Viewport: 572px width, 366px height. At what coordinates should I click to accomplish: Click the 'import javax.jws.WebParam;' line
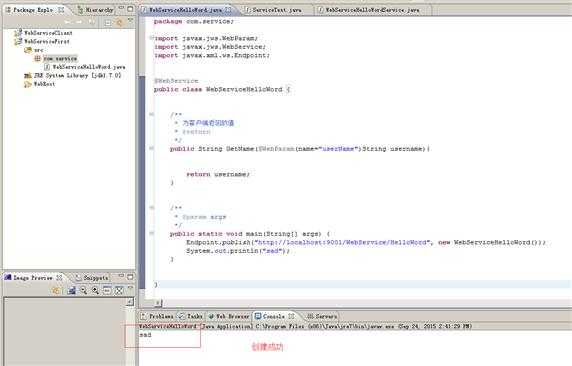point(206,38)
